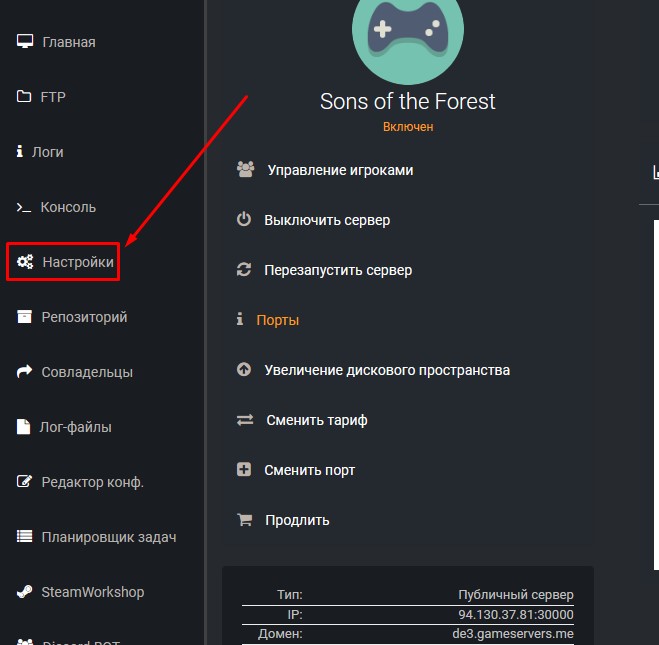
Task: Open the SteamWorkshop sidebar item
Action: pos(92,592)
